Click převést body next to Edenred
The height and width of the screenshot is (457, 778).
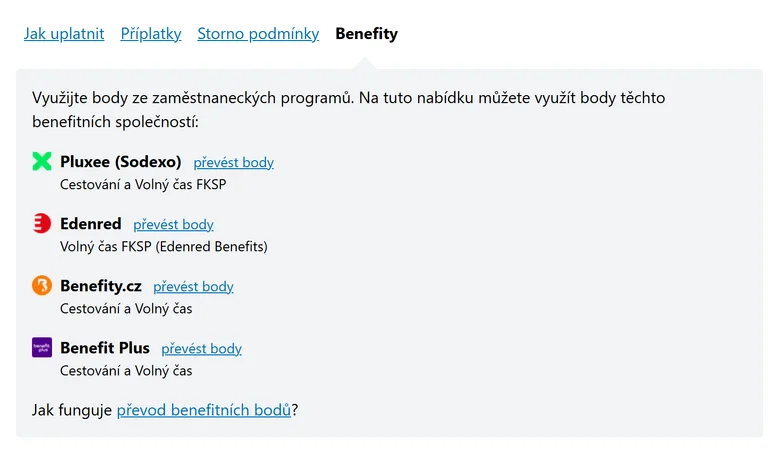point(173,225)
